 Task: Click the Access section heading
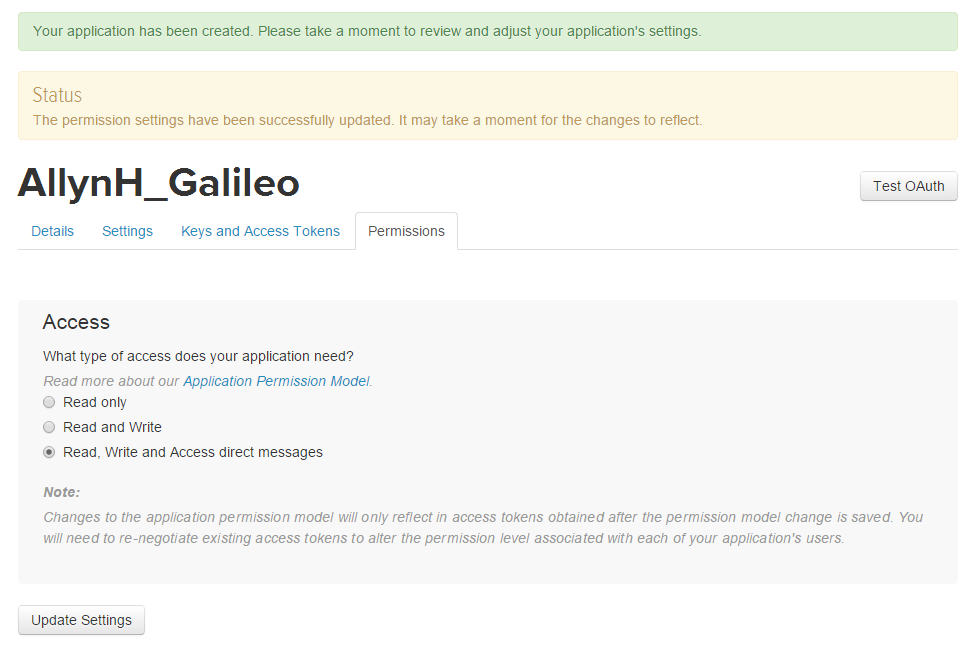(76, 322)
